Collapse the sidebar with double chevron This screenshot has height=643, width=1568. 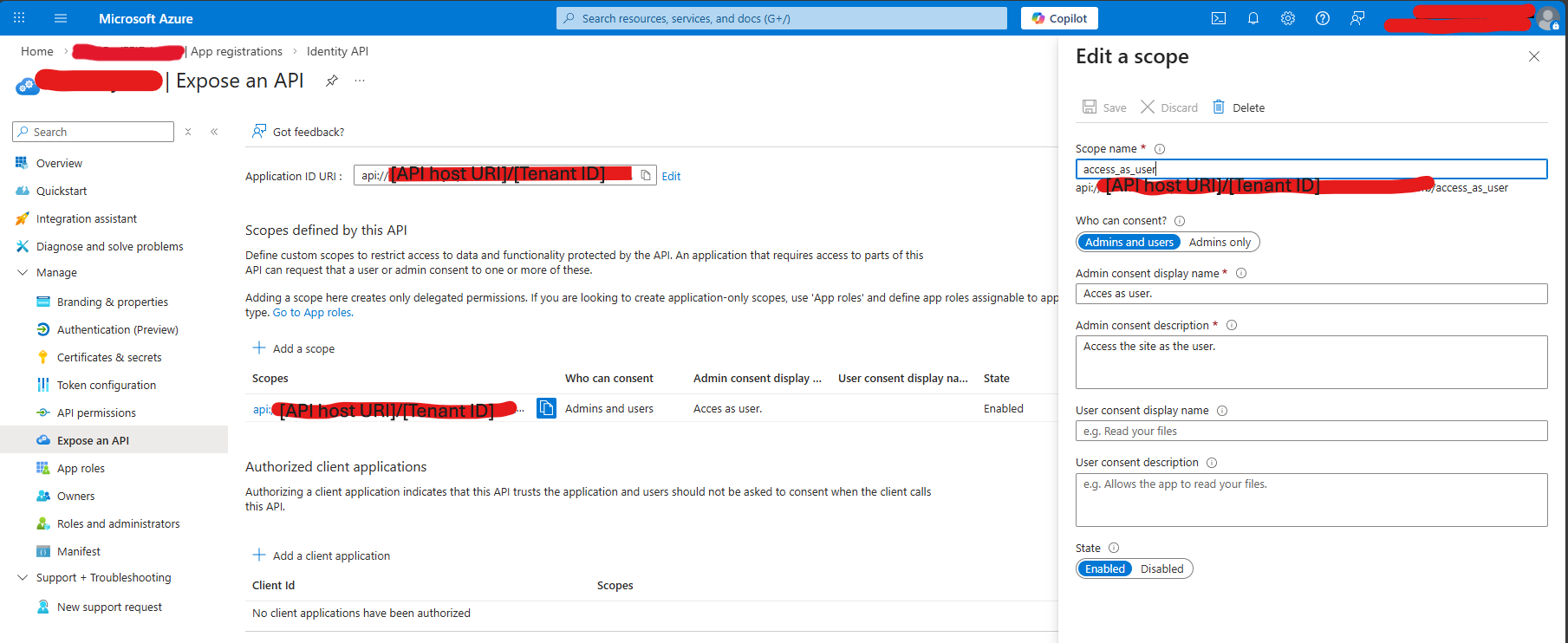click(214, 132)
